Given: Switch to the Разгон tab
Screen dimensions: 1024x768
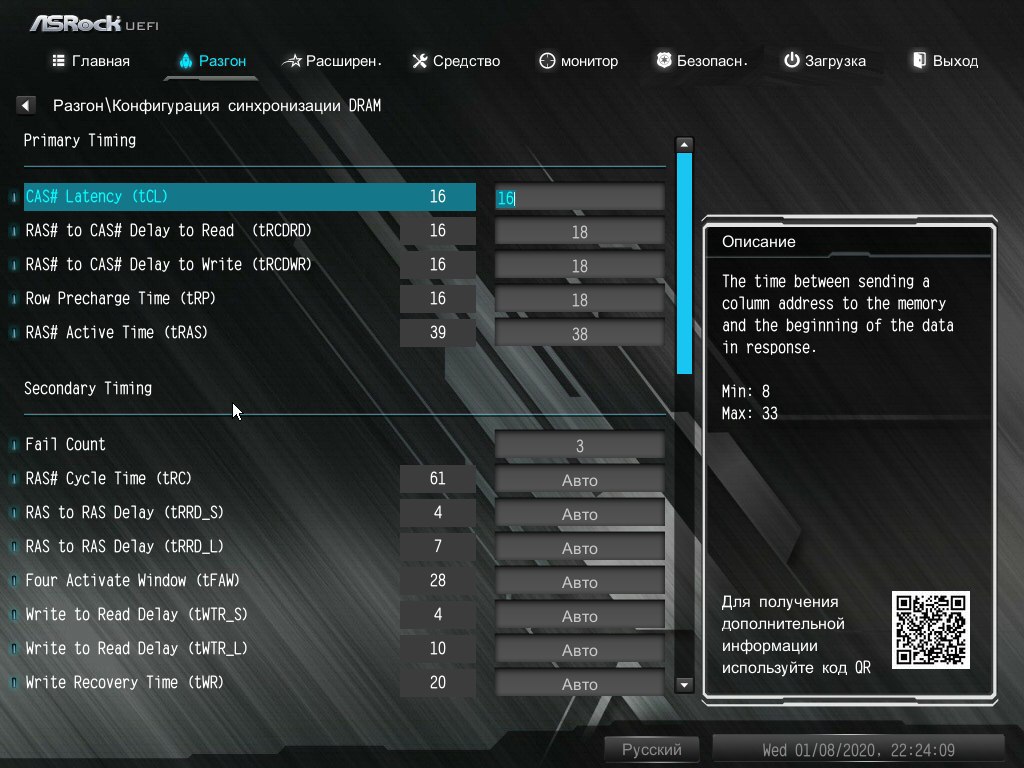Looking at the screenshot, I should point(212,61).
